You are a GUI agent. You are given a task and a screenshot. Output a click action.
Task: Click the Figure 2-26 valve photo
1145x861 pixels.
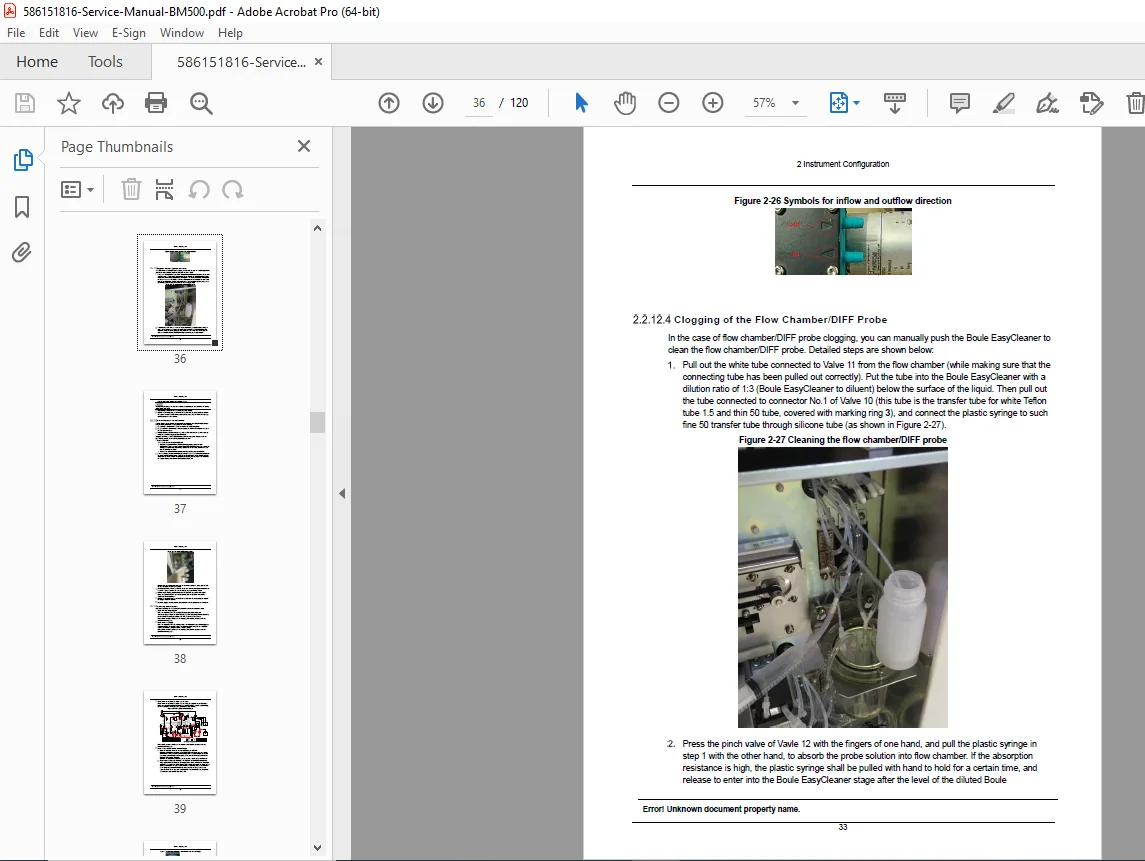843,242
